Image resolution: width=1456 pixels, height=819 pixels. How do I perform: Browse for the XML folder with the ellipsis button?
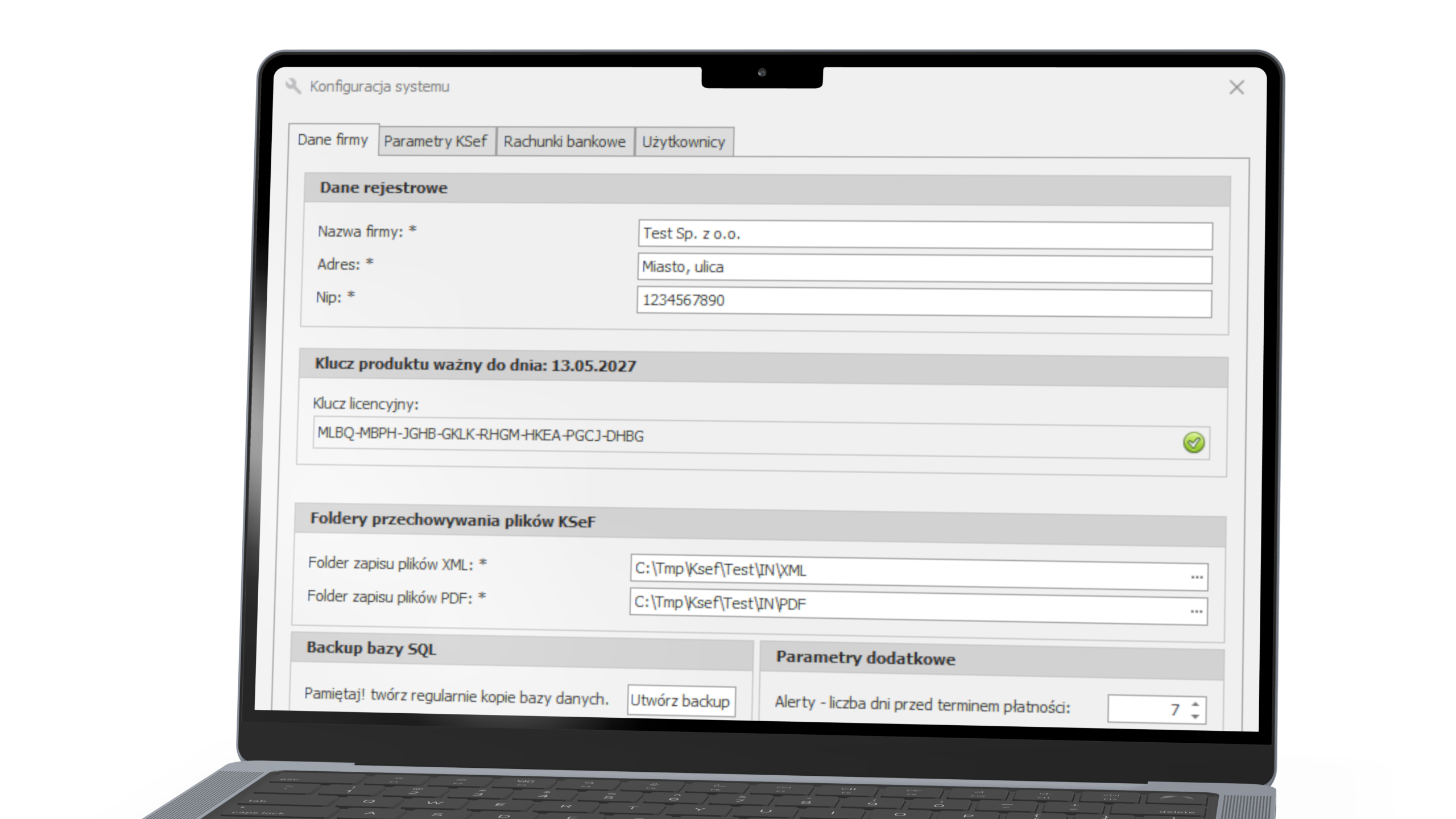pyautogui.click(x=1197, y=577)
